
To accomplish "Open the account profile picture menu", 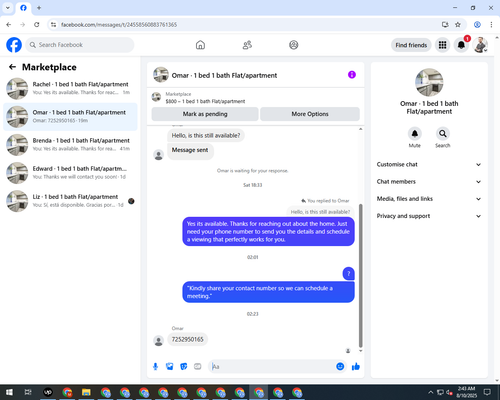I will 480,45.
